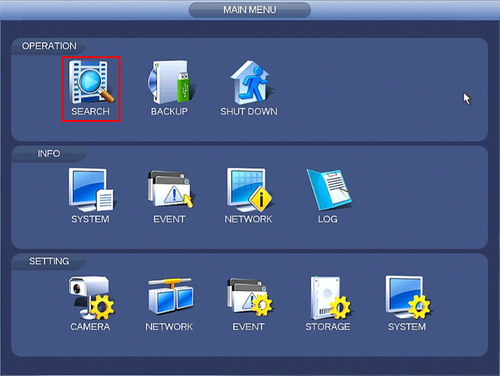Open Network settings icon under Setting
The width and height of the screenshot is (500, 376).
pos(170,297)
